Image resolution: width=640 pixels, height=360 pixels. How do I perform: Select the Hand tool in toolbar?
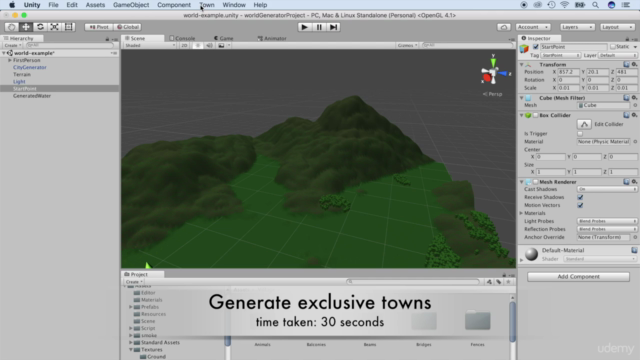tap(11, 27)
